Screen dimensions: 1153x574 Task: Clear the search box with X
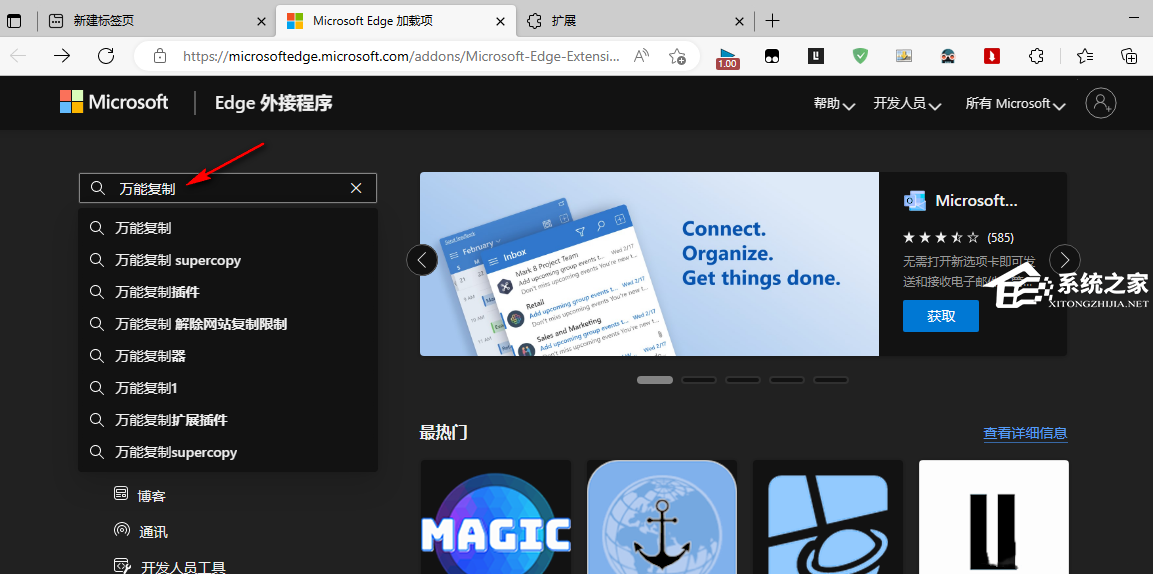[x=356, y=188]
